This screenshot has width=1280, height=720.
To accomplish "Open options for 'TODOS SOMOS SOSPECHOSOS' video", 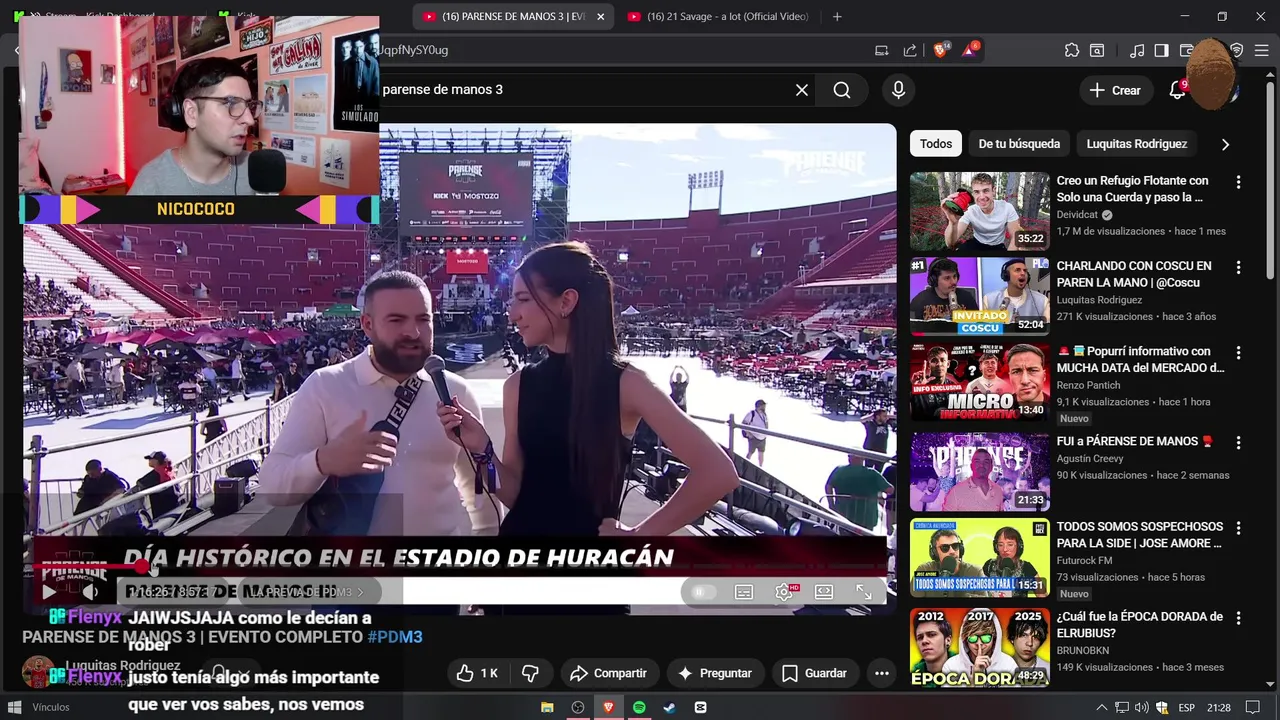I will pyautogui.click(x=1238, y=527).
